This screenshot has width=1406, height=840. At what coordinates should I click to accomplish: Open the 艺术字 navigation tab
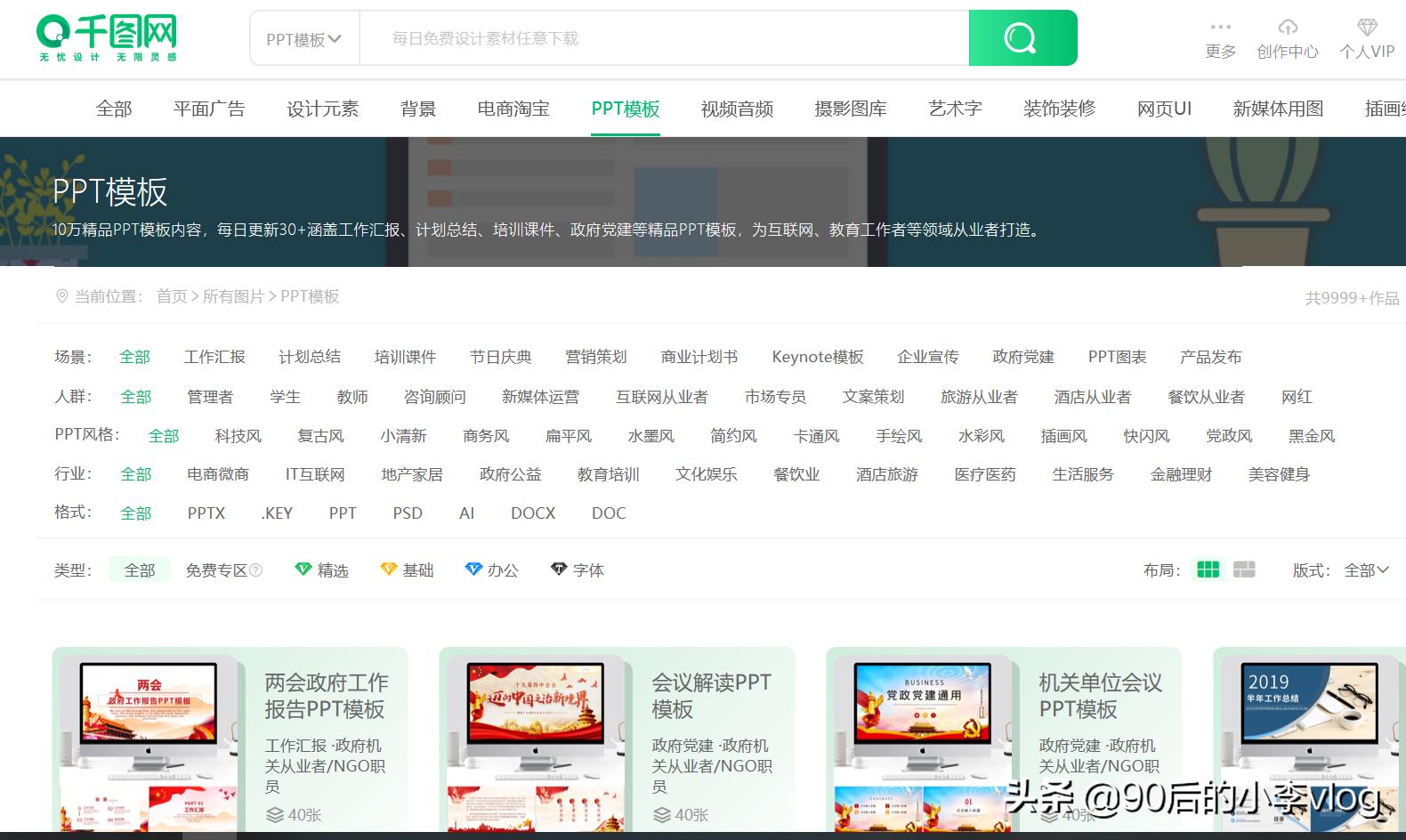point(955,109)
